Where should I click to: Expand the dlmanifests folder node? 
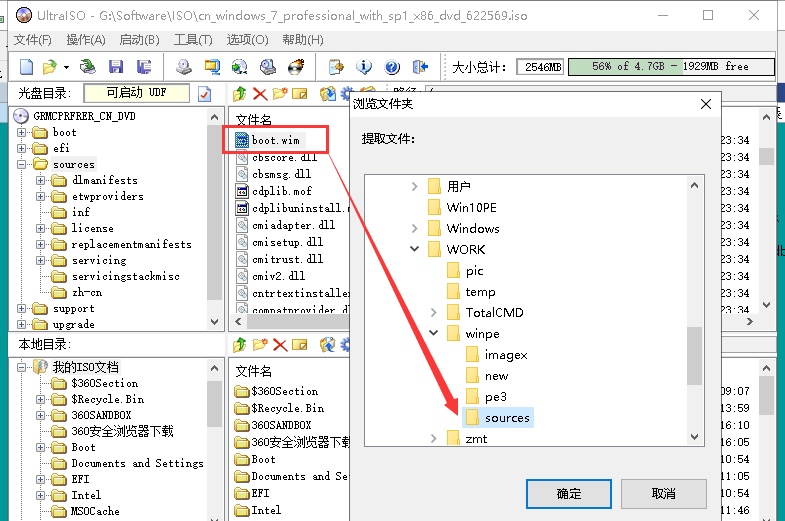coord(41,181)
